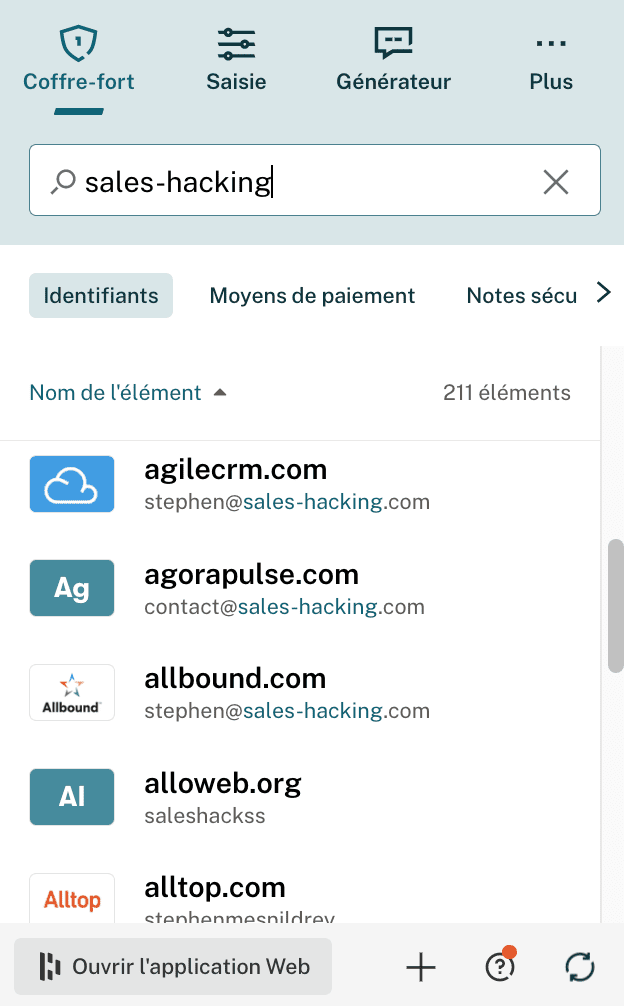This screenshot has height=1006, width=624.
Task: Open the Générateur tab
Action: pyautogui.click(x=392, y=57)
